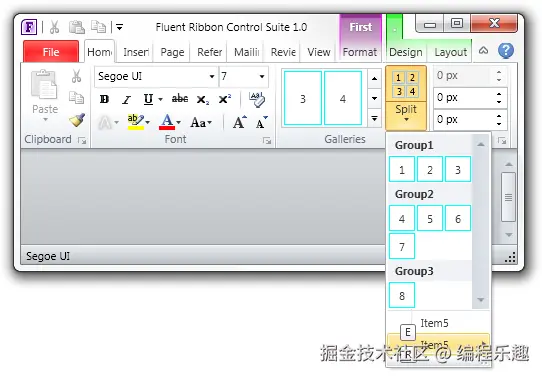Switch to the Insert ribbon tab
The height and width of the screenshot is (376, 542).
136,52
